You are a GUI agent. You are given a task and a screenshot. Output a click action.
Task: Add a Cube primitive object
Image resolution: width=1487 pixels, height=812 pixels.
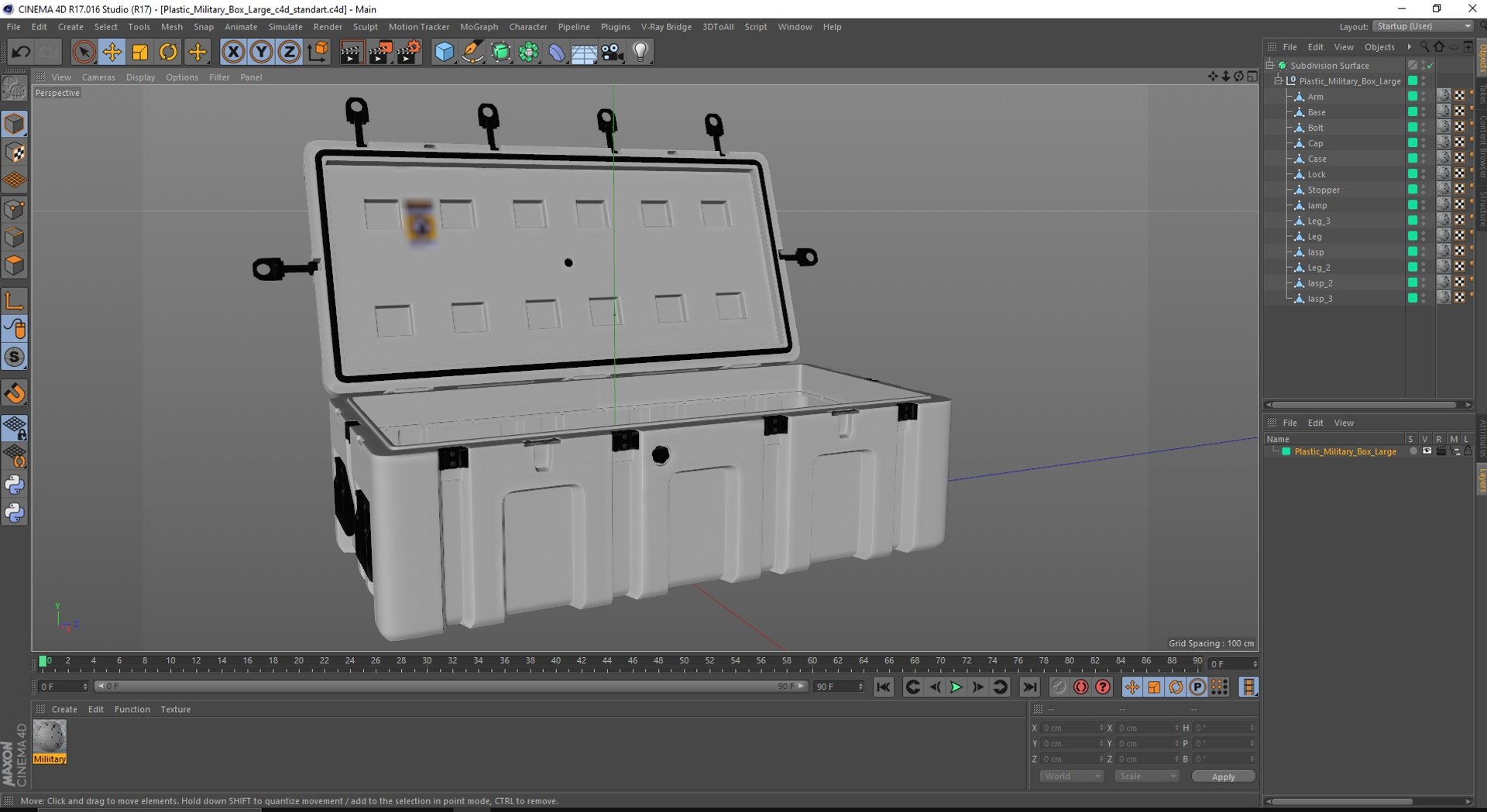(444, 52)
